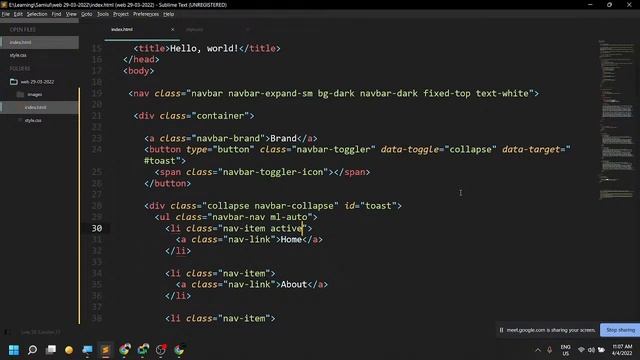The height and width of the screenshot is (360, 640).
Task: Click the battery tray icon
Action: click(601, 350)
